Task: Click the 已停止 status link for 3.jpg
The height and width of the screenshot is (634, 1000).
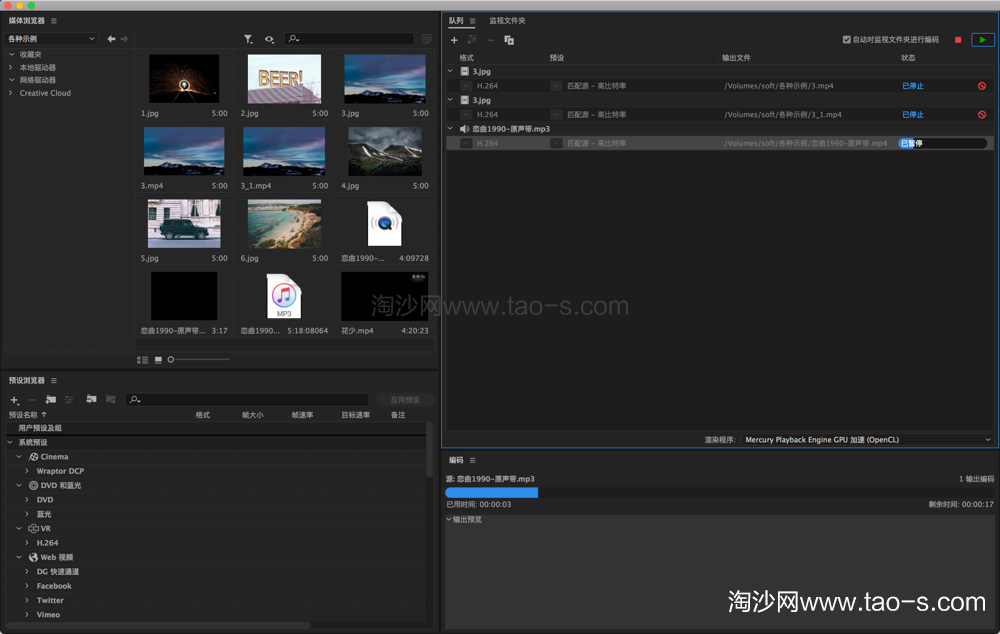Action: point(911,86)
